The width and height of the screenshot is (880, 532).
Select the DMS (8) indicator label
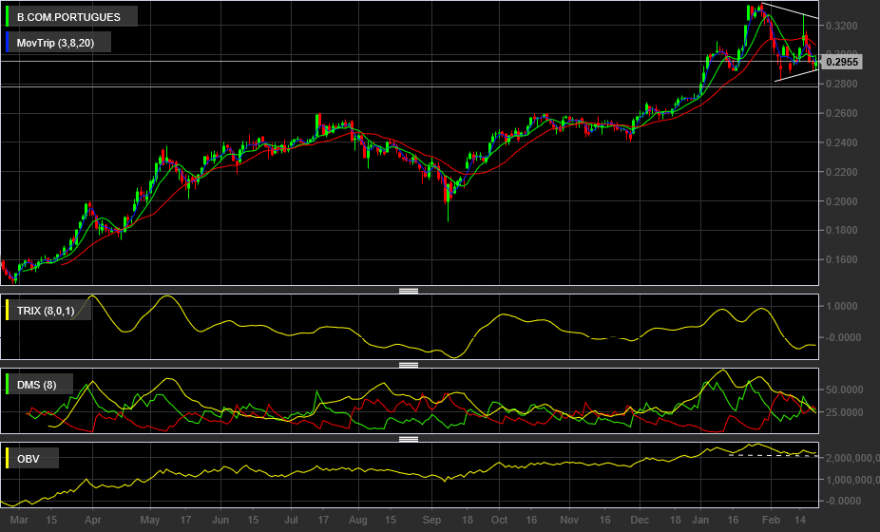[36, 384]
